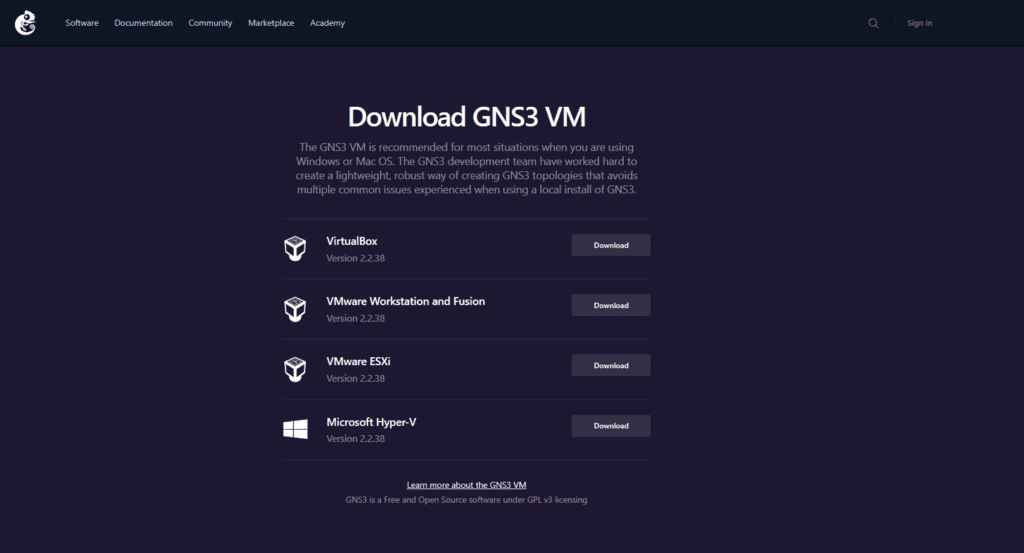
Task: Click the Microsoft Hyper-V title text
Action: [372, 422]
